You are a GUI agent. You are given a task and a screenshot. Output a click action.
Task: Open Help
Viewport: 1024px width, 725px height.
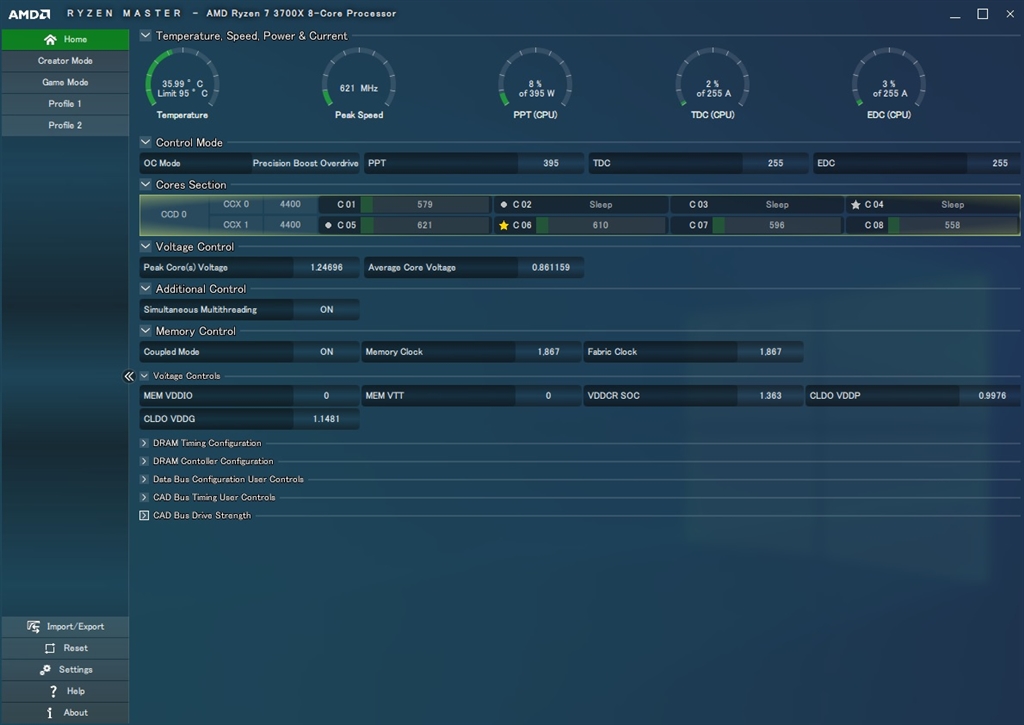[x=65, y=691]
